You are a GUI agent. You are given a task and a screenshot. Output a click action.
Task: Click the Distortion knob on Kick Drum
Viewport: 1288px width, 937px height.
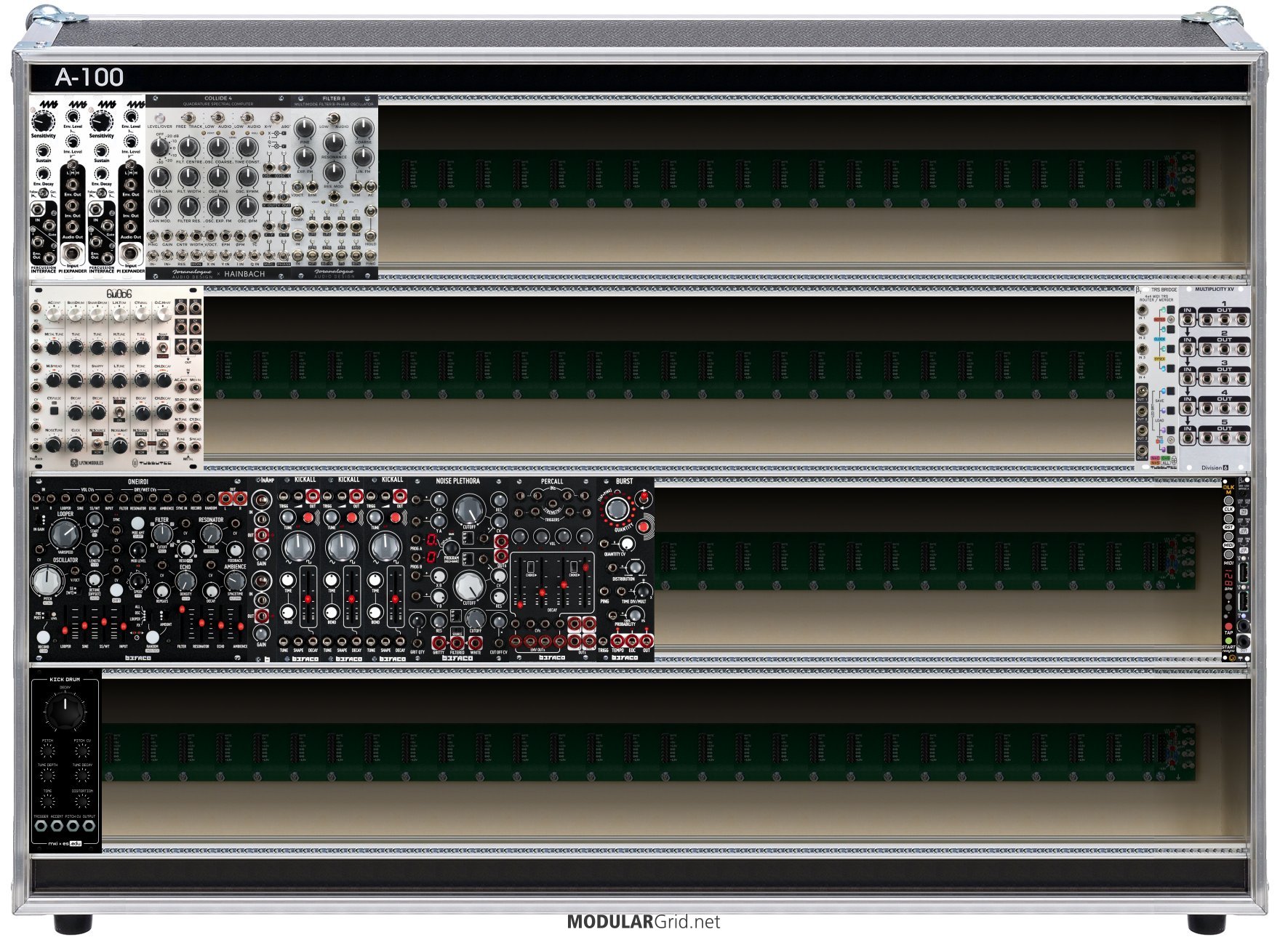[x=82, y=801]
